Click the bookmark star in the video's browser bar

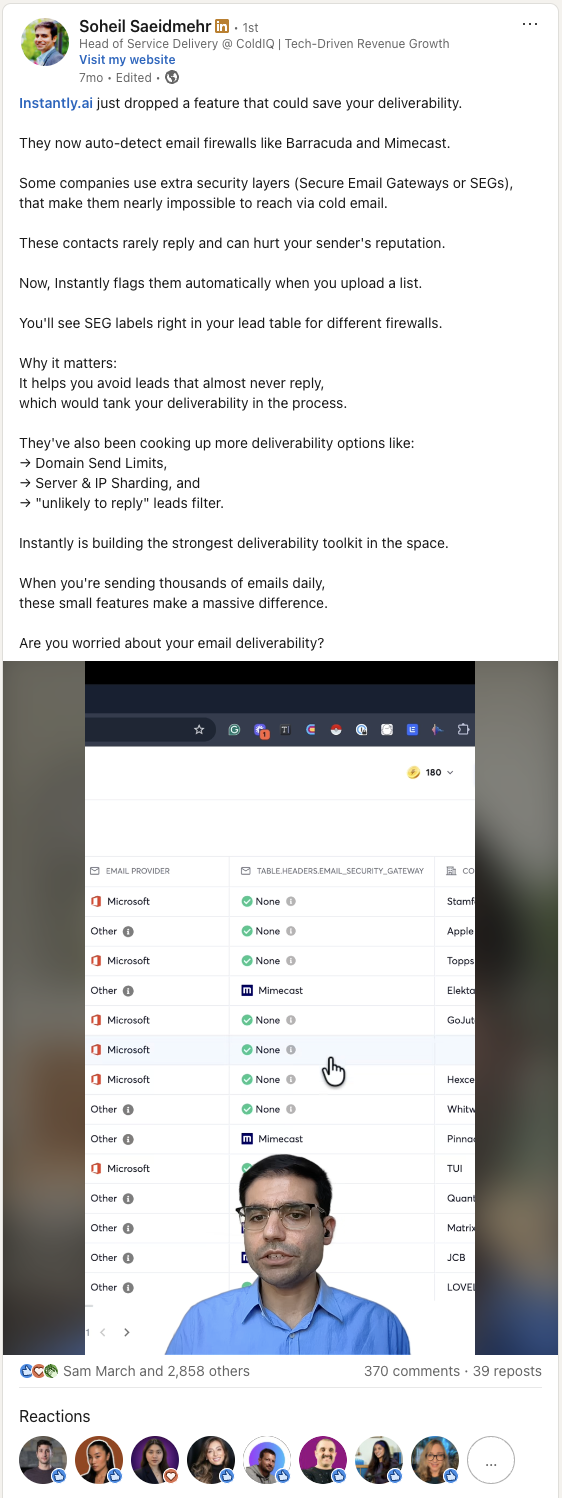coord(199,730)
